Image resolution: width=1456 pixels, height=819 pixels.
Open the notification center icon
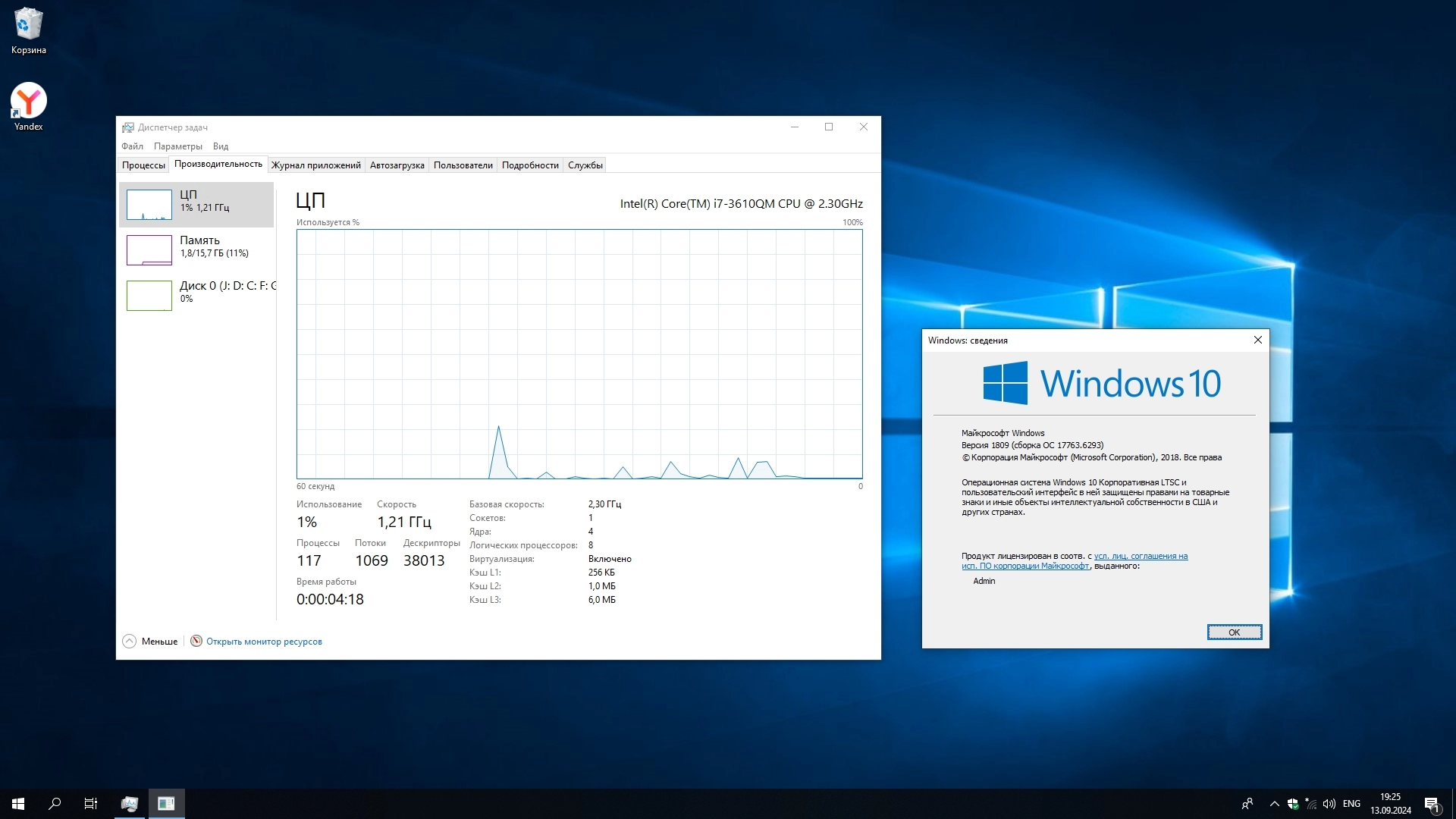click(x=1432, y=804)
